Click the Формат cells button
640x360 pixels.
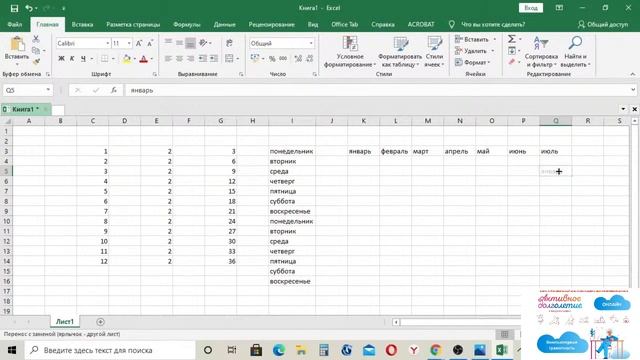[x=473, y=62]
